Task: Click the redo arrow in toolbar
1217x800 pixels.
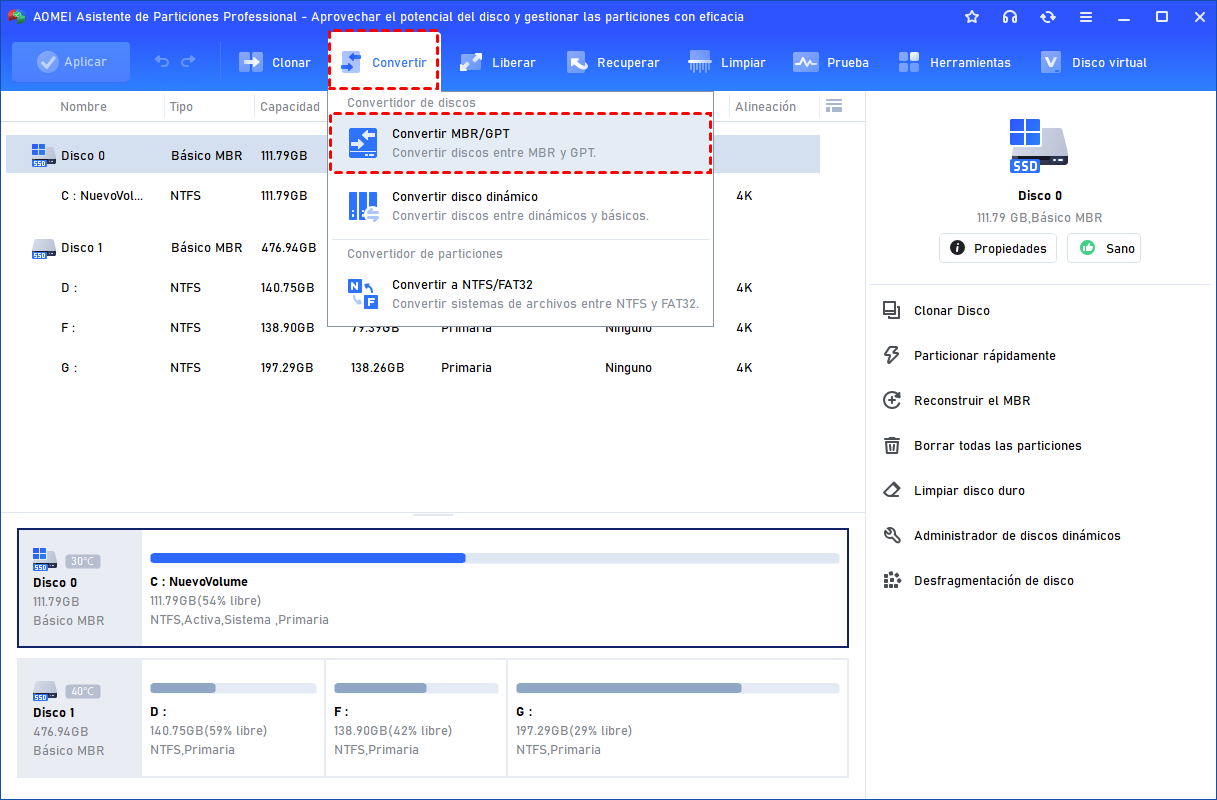Action: tap(188, 62)
